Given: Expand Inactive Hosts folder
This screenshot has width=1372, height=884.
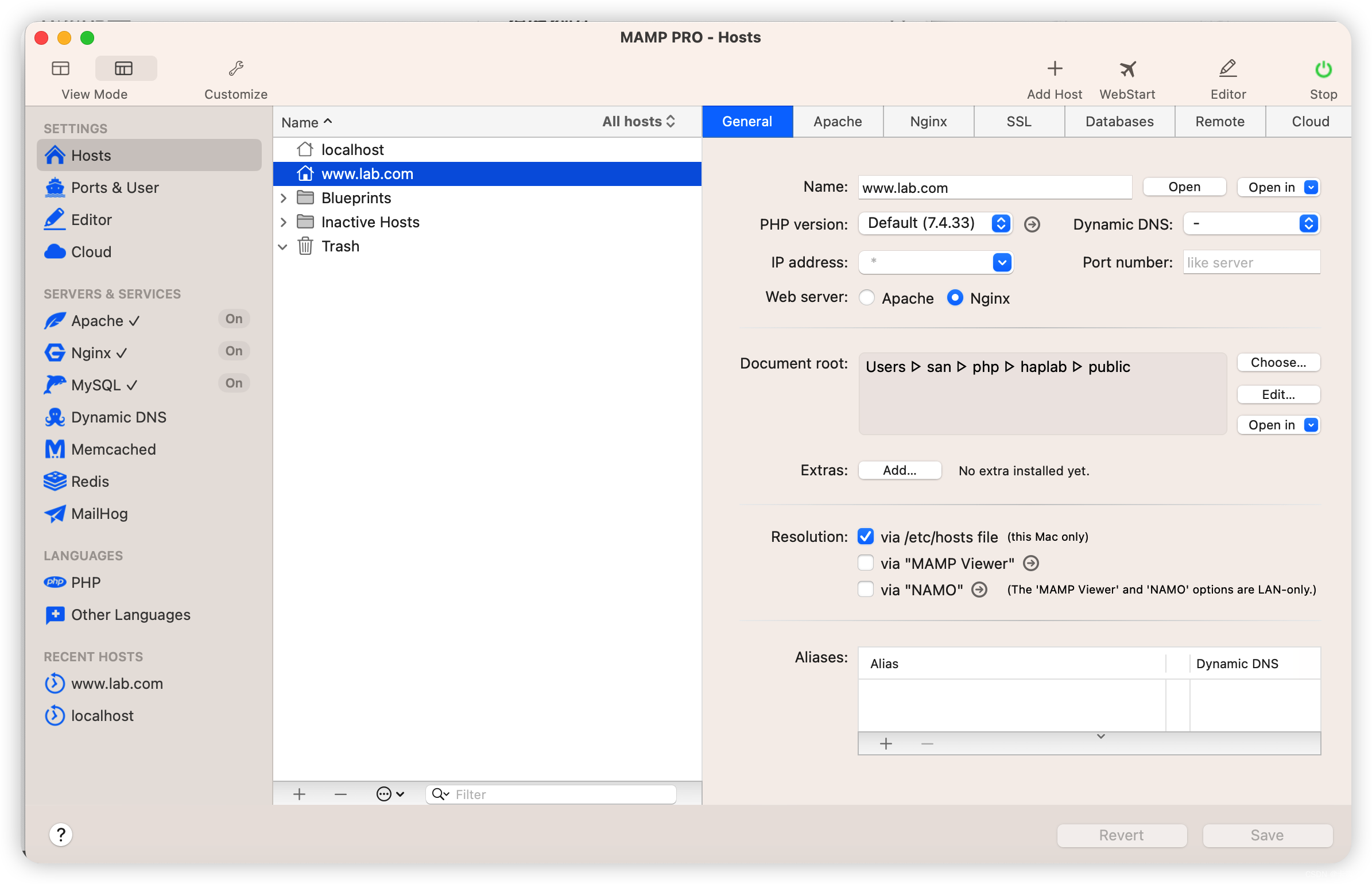Looking at the screenshot, I should [284, 222].
